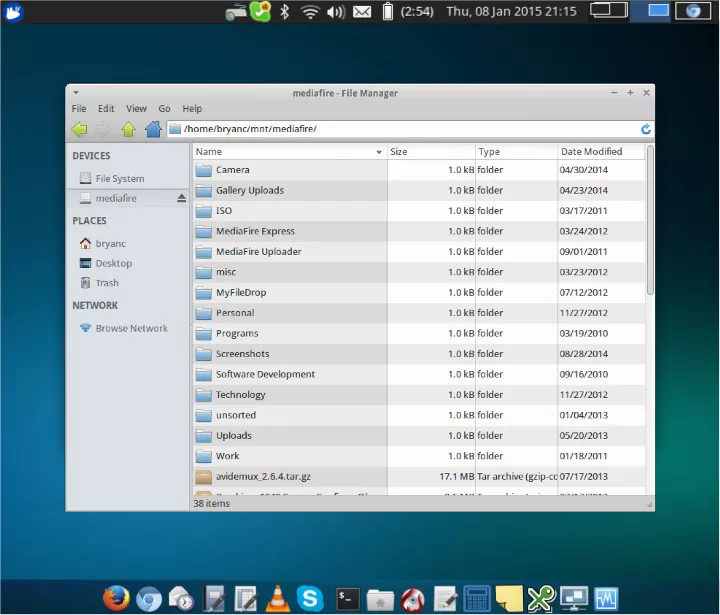Select the MediaFire Uploader folder

coord(259,252)
